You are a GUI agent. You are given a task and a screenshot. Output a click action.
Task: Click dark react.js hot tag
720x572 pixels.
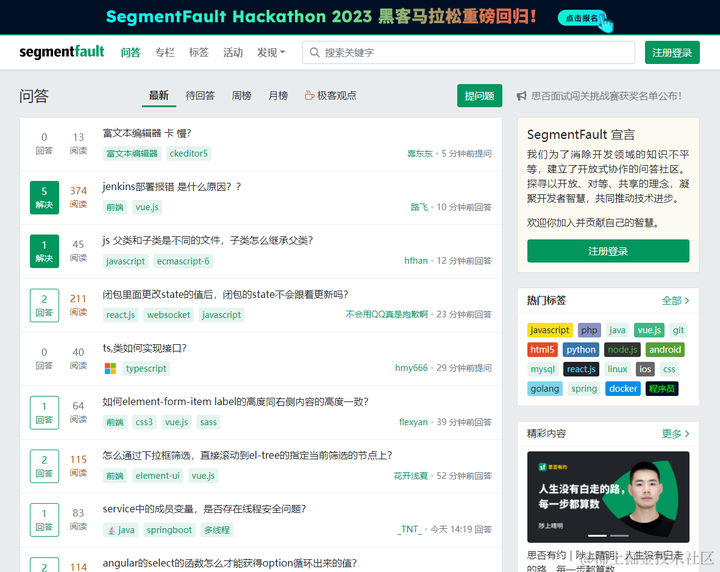click(x=581, y=369)
